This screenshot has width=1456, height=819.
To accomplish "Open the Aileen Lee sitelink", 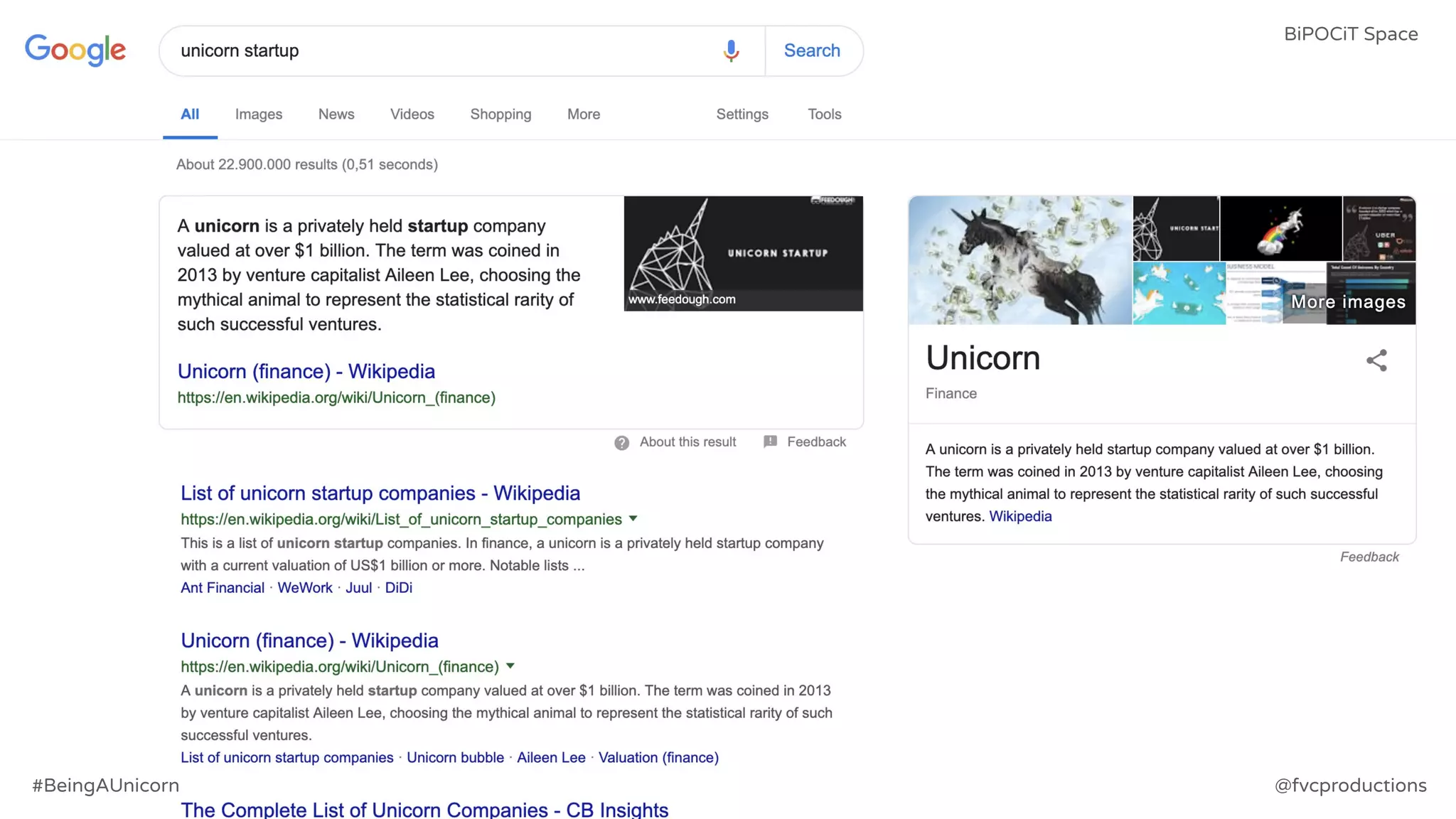I will click(551, 758).
